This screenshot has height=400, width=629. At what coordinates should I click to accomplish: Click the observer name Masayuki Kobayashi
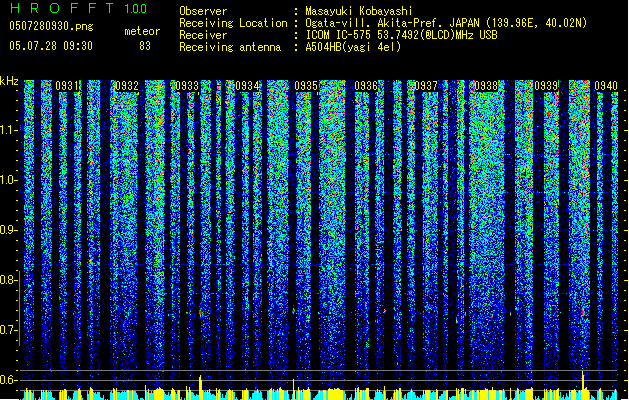[x=359, y=11]
